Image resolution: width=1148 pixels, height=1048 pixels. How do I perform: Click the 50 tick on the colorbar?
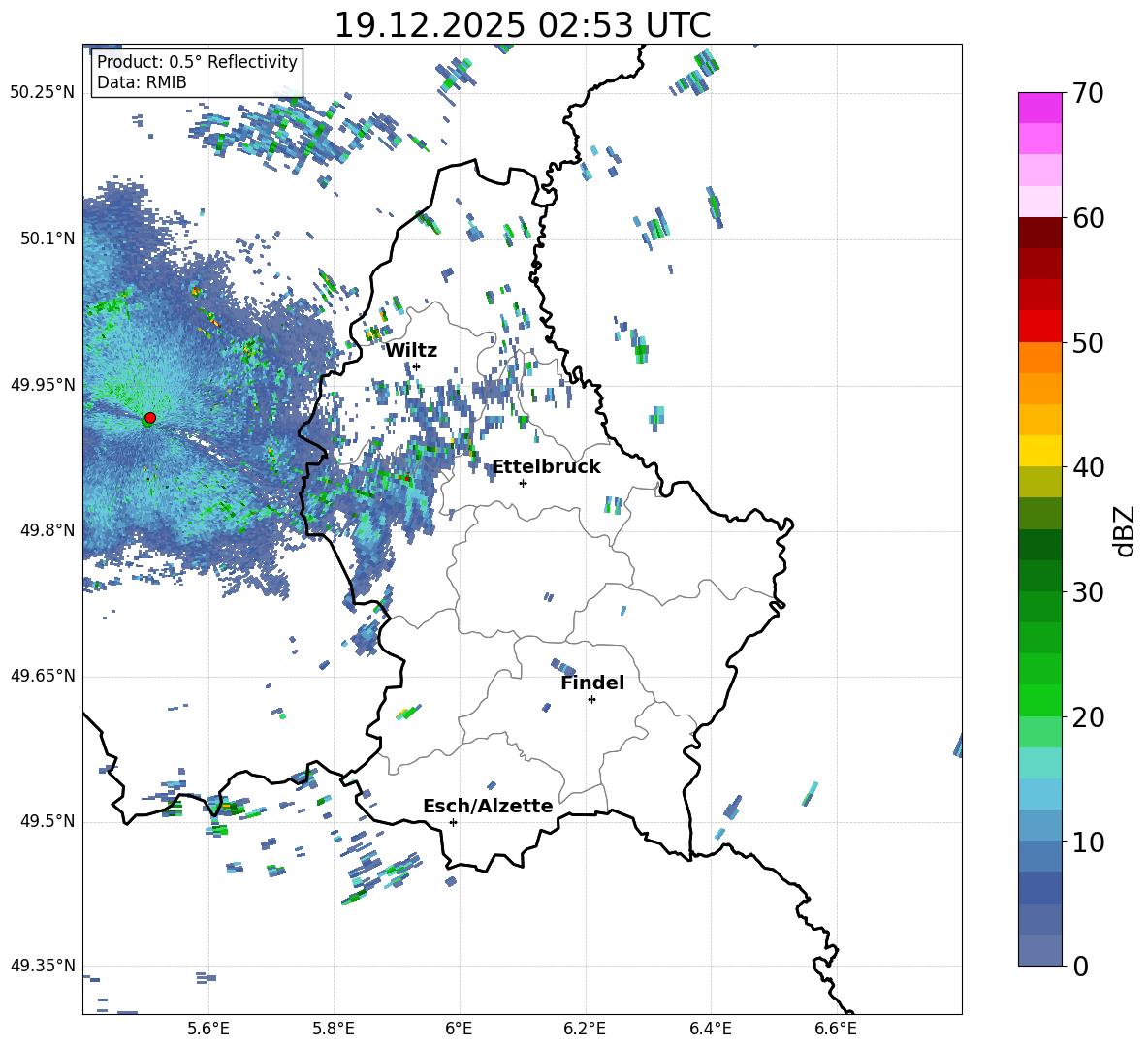pyautogui.click(x=1088, y=343)
